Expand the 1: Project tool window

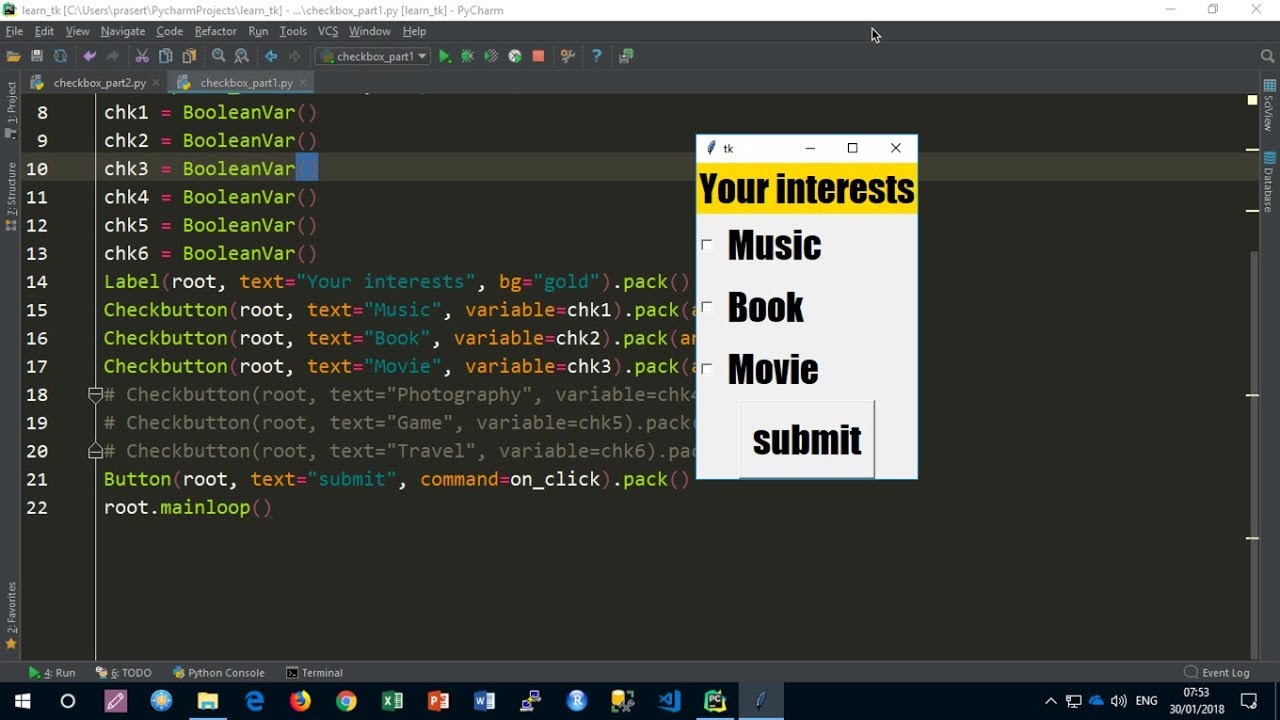(11, 104)
